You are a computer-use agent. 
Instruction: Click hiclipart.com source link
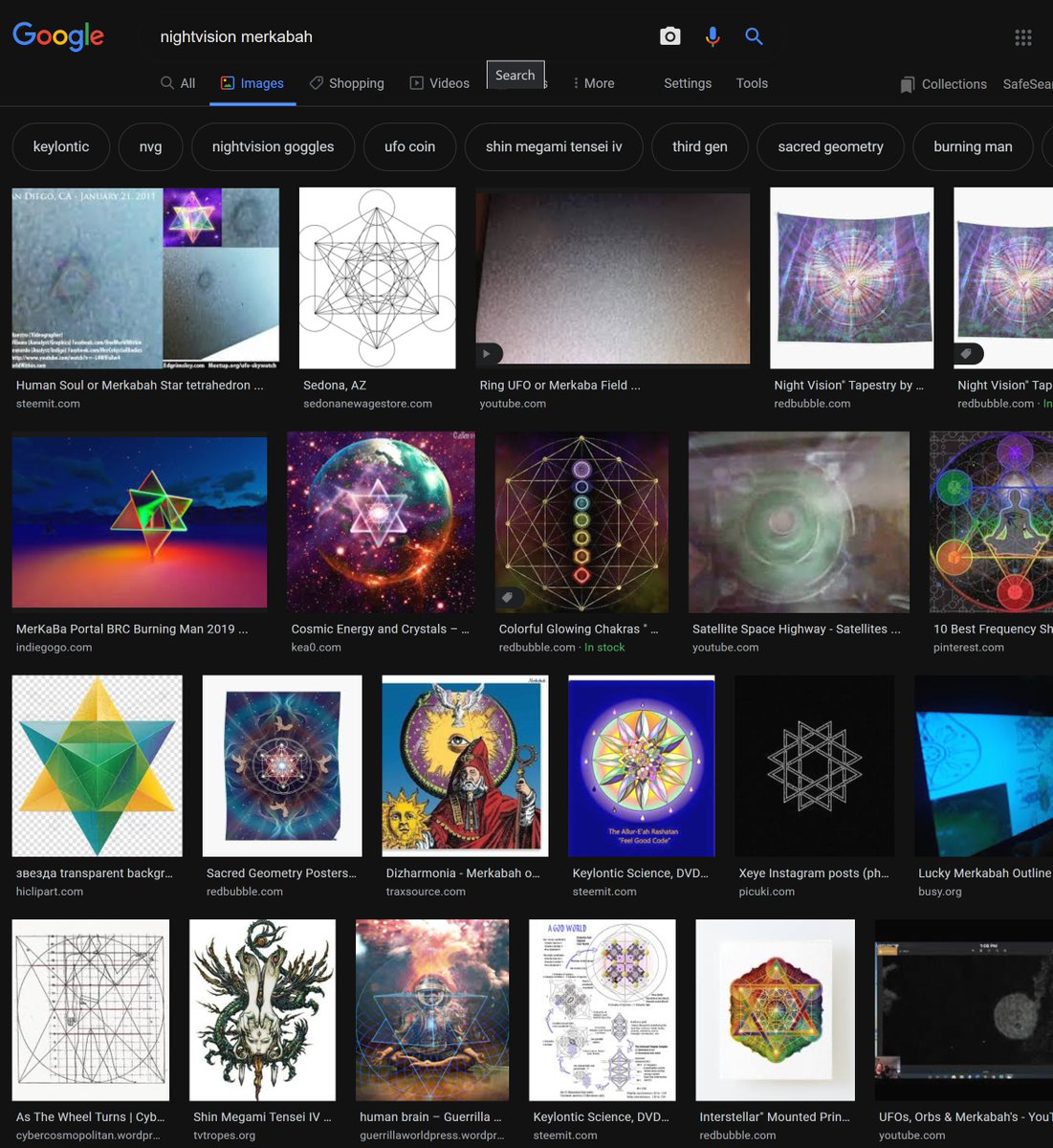coord(50,892)
